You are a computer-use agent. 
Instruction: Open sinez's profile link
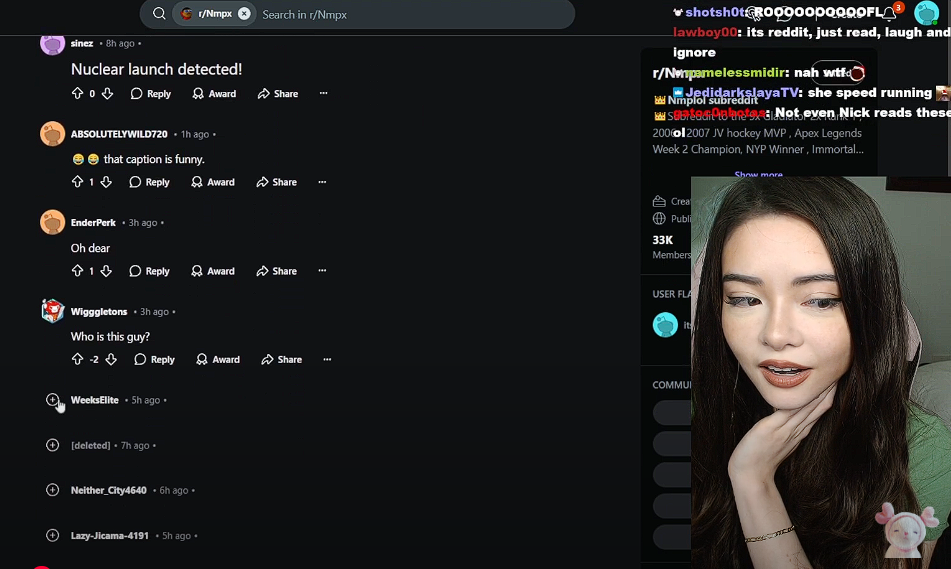coord(82,43)
